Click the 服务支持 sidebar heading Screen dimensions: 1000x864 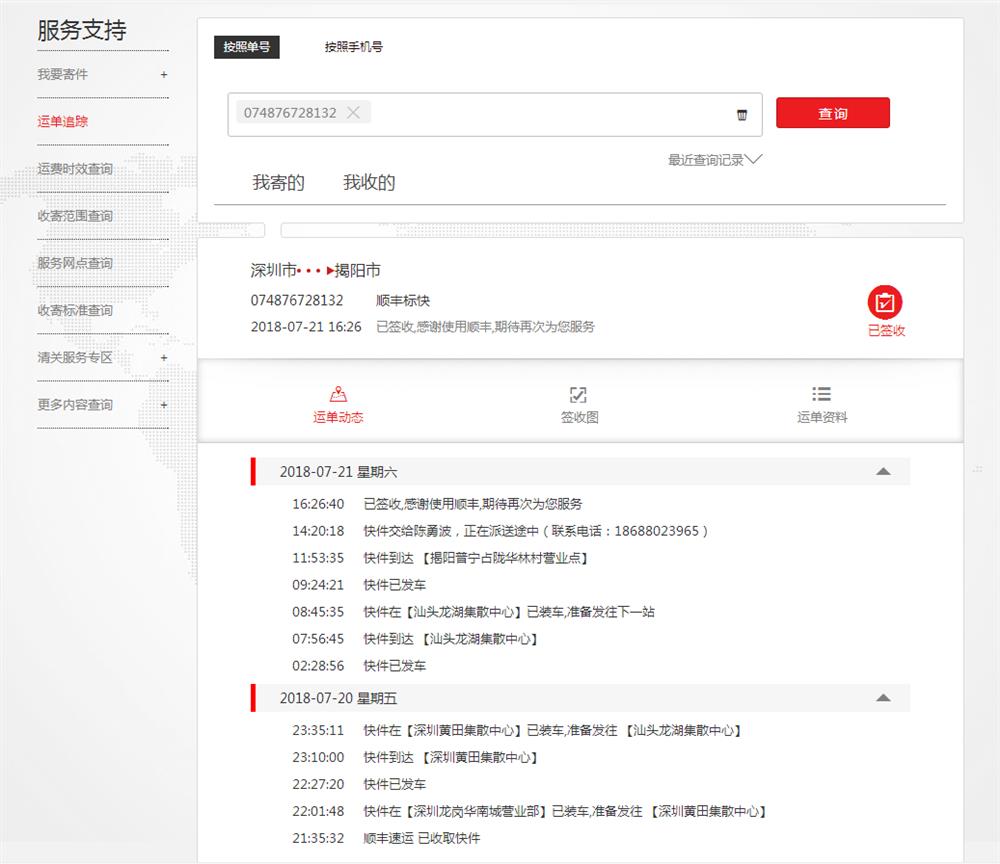[x=82, y=30]
